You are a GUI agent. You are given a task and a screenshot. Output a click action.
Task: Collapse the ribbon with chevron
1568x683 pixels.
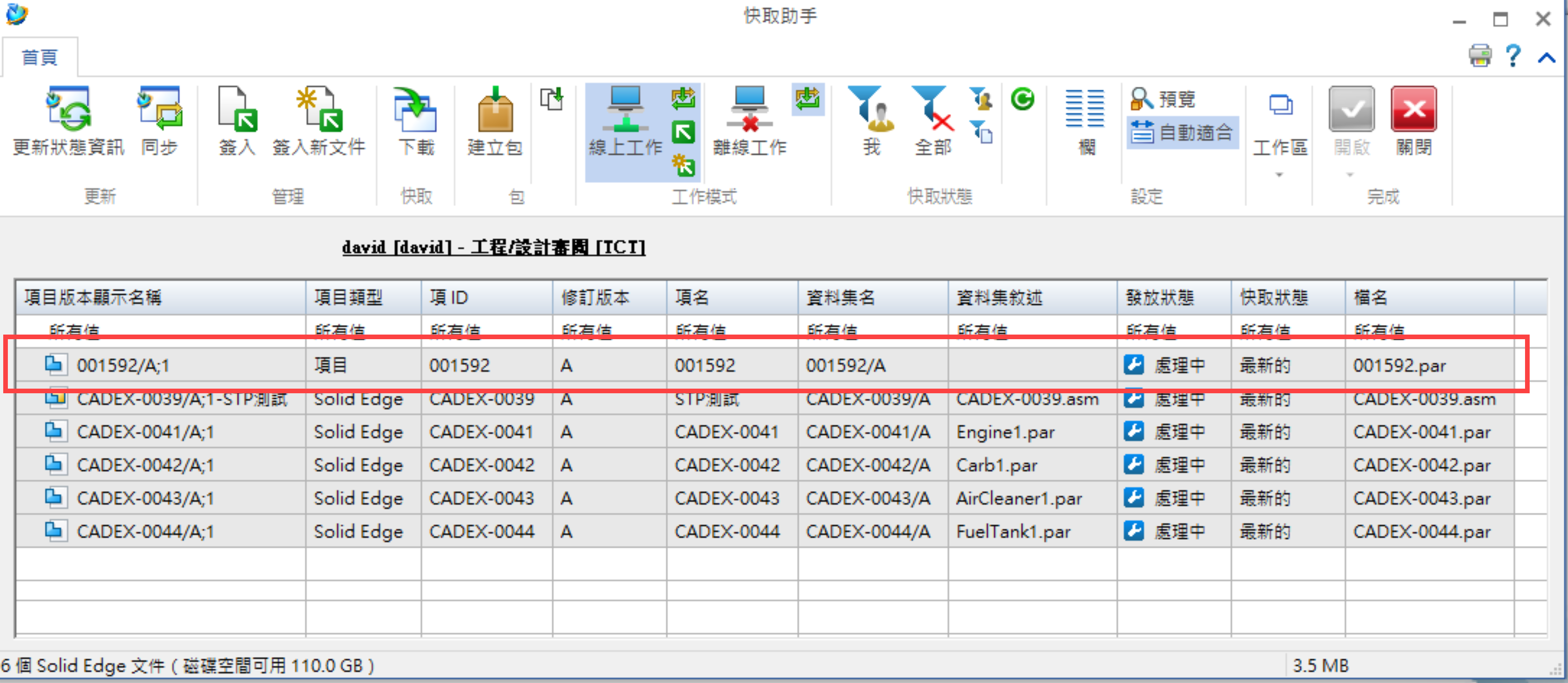tap(1547, 58)
